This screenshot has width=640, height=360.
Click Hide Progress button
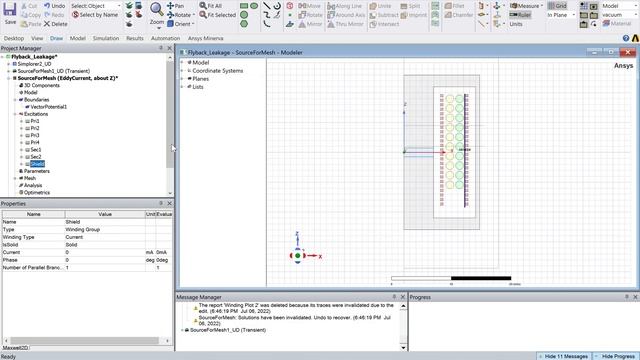(616, 356)
